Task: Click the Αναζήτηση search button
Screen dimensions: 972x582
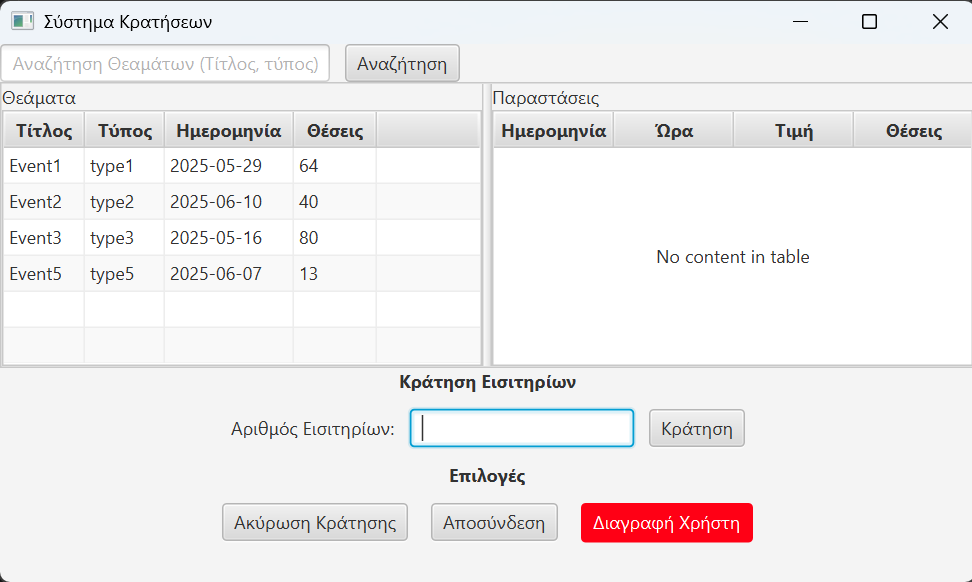Action: [401, 62]
